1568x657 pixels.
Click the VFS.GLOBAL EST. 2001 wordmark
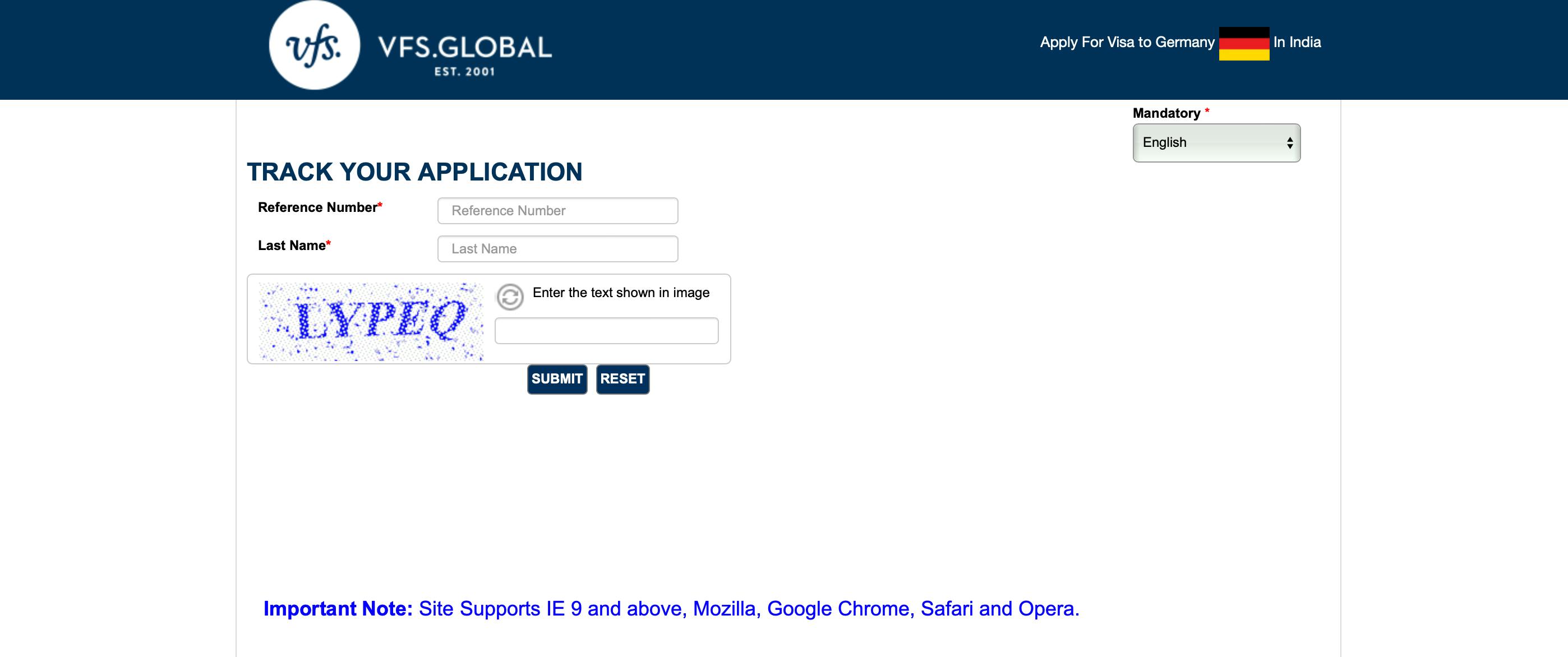pos(465,55)
